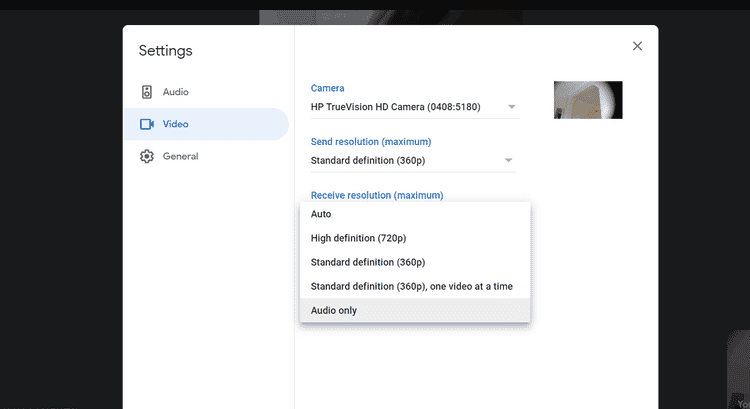The height and width of the screenshot is (409, 750).
Task: Choose Auto from the resolution list
Action: tap(321, 214)
